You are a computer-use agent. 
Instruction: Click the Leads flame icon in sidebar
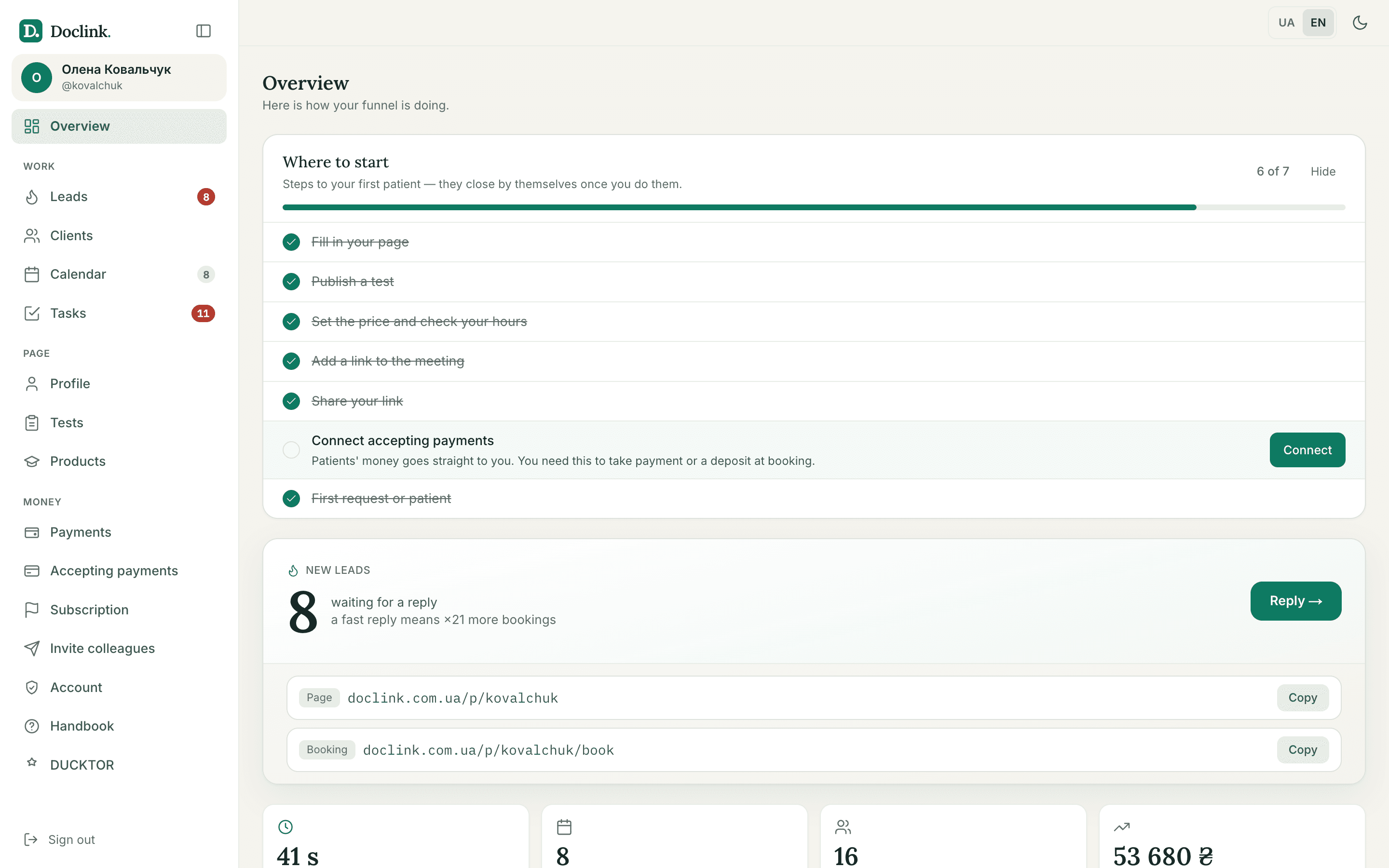click(31, 197)
